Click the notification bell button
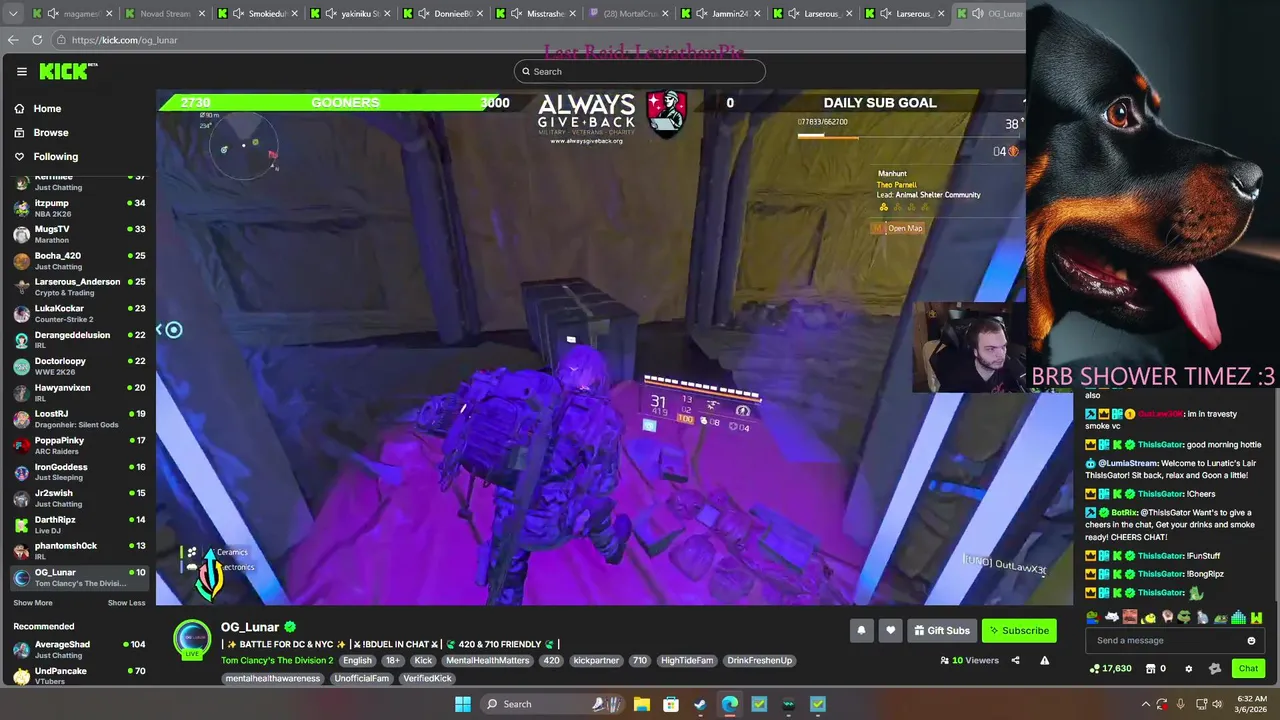 (861, 630)
